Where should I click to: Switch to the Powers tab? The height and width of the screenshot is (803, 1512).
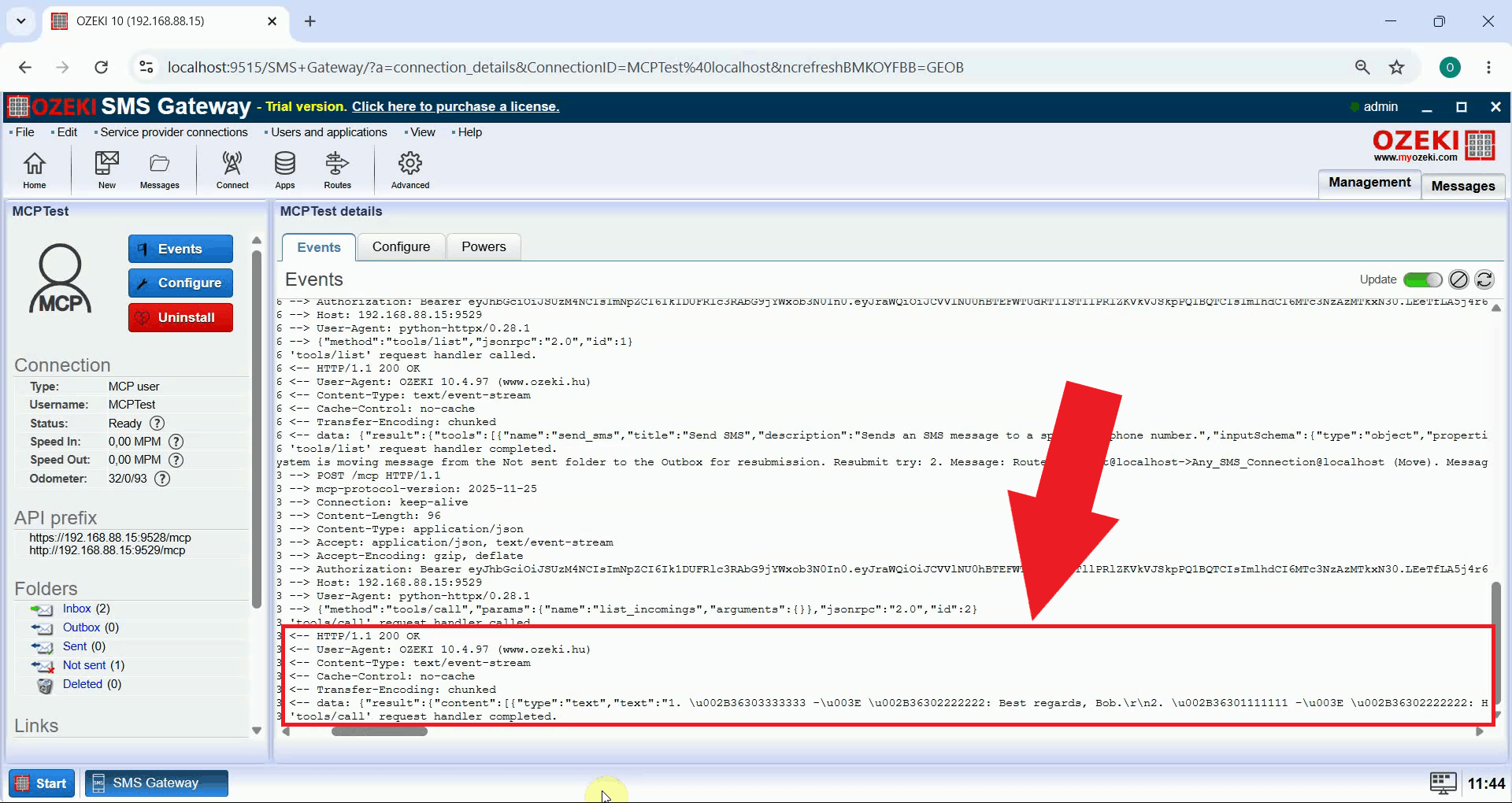[x=484, y=246]
